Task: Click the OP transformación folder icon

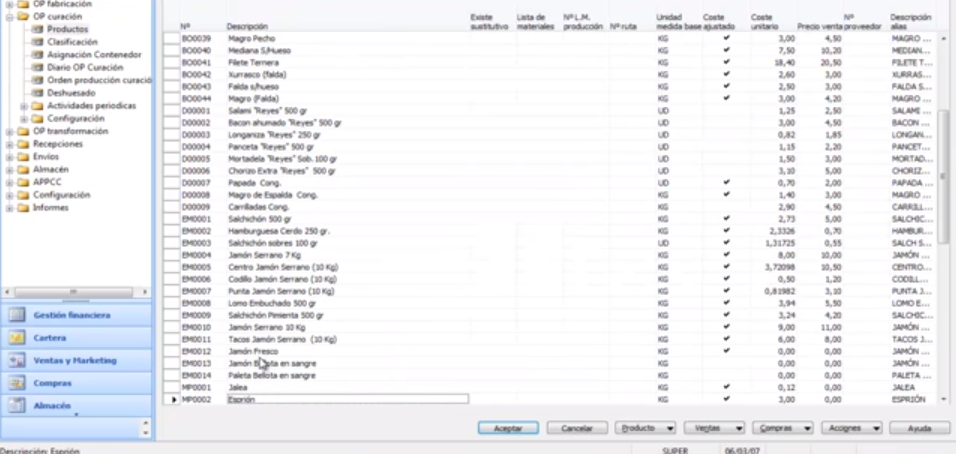Action: coord(23,132)
